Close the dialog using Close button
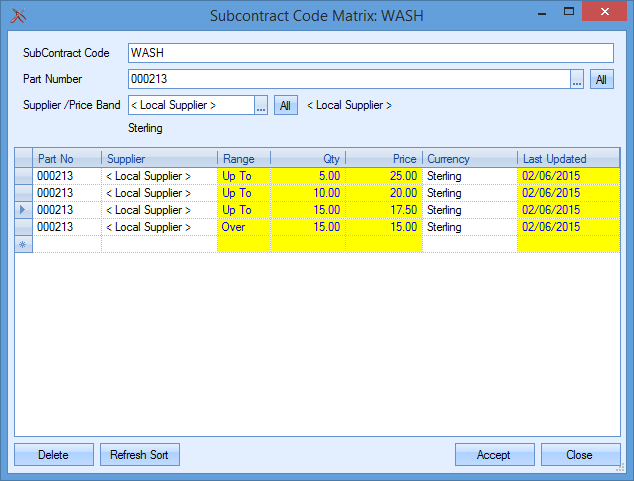The width and height of the screenshot is (634, 481). [x=579, y=455]
